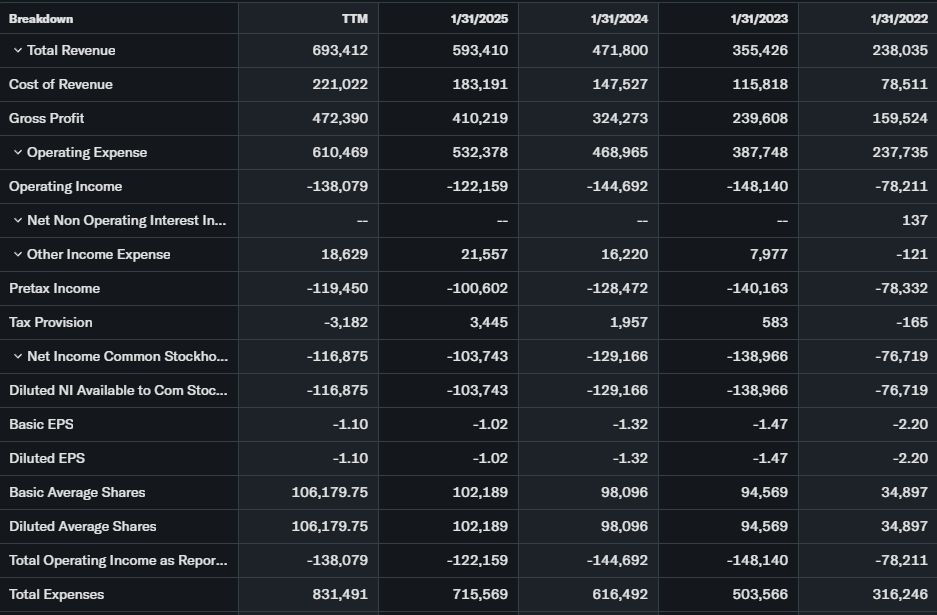This screenshot has height=615, width=937.
Task: Click the 1/31/2024 column header
Action: point(620,19)
